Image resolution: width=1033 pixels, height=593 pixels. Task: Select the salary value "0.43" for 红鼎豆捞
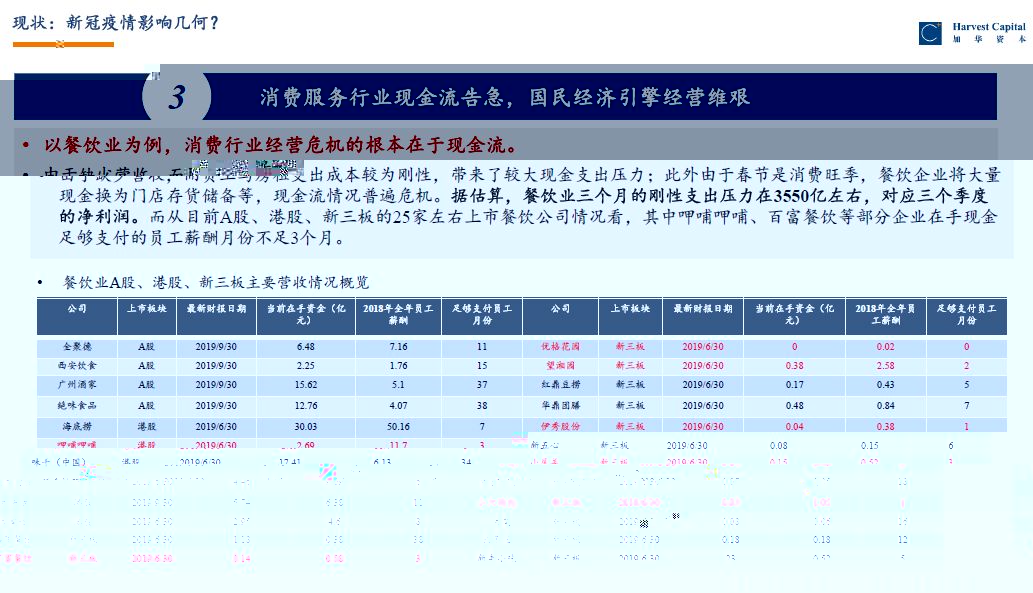click(x=885, y=385)
